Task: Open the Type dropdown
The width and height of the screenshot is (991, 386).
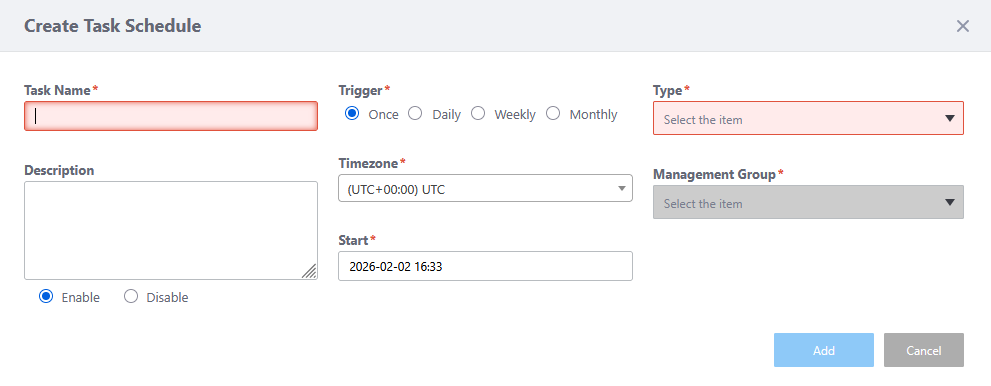Action: pos(808,118)
